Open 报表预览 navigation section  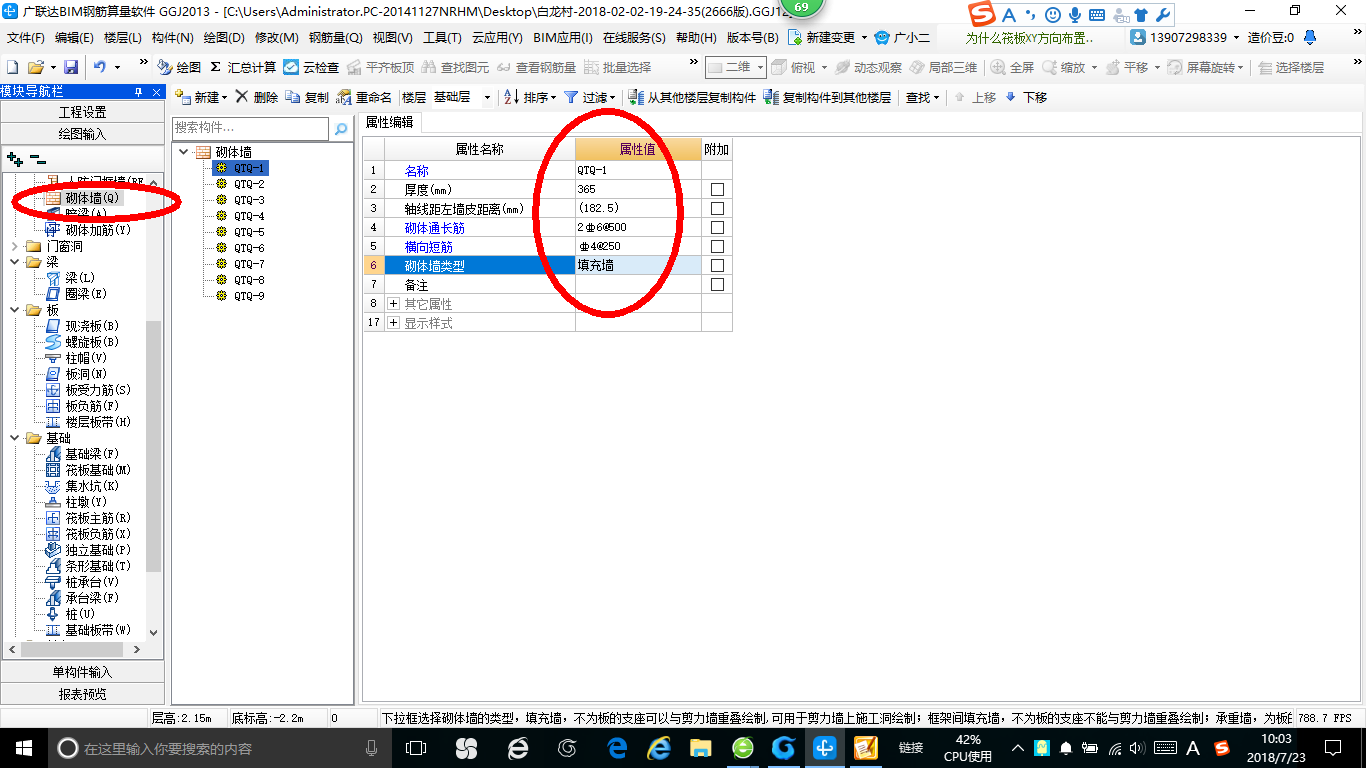[82, 694]
